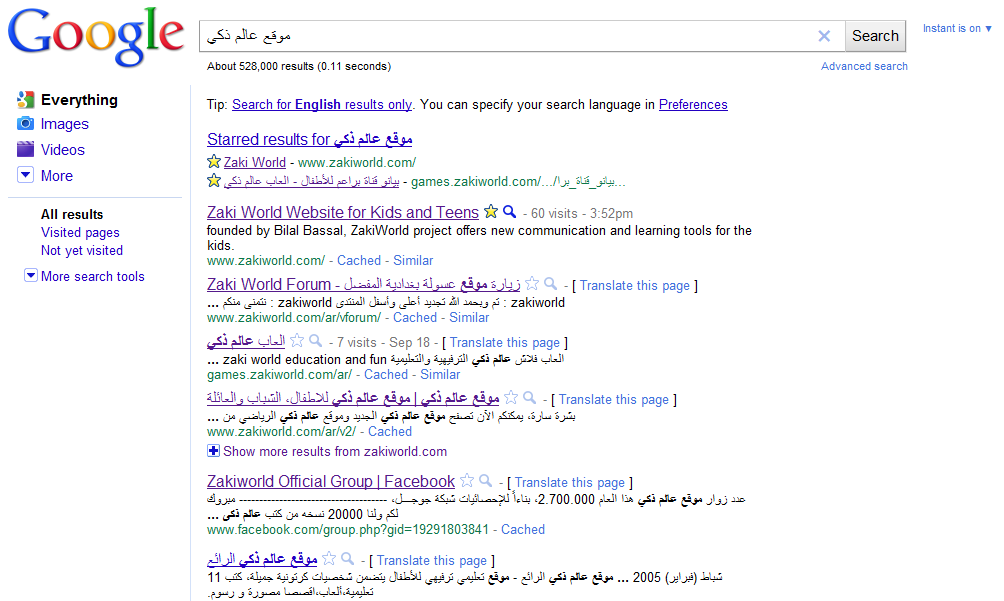Image resolution: width=1004 pixels, height=601 pixels.
Task: Open Similar for games.zakiworld.com/ar/
Action: click(440, 374)
